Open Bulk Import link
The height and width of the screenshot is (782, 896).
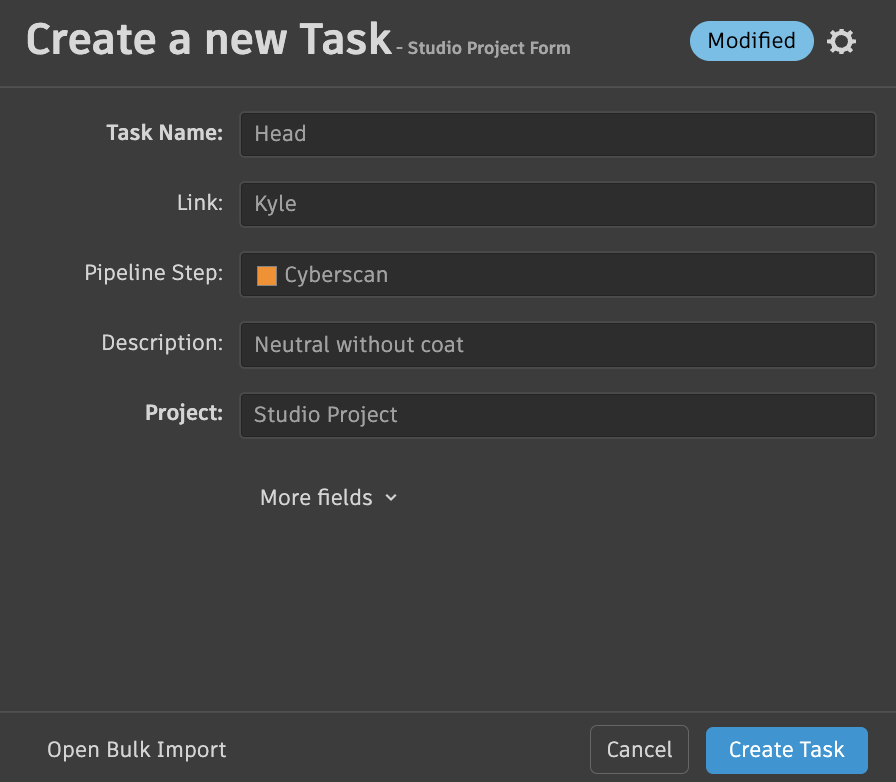pos(137,750)
